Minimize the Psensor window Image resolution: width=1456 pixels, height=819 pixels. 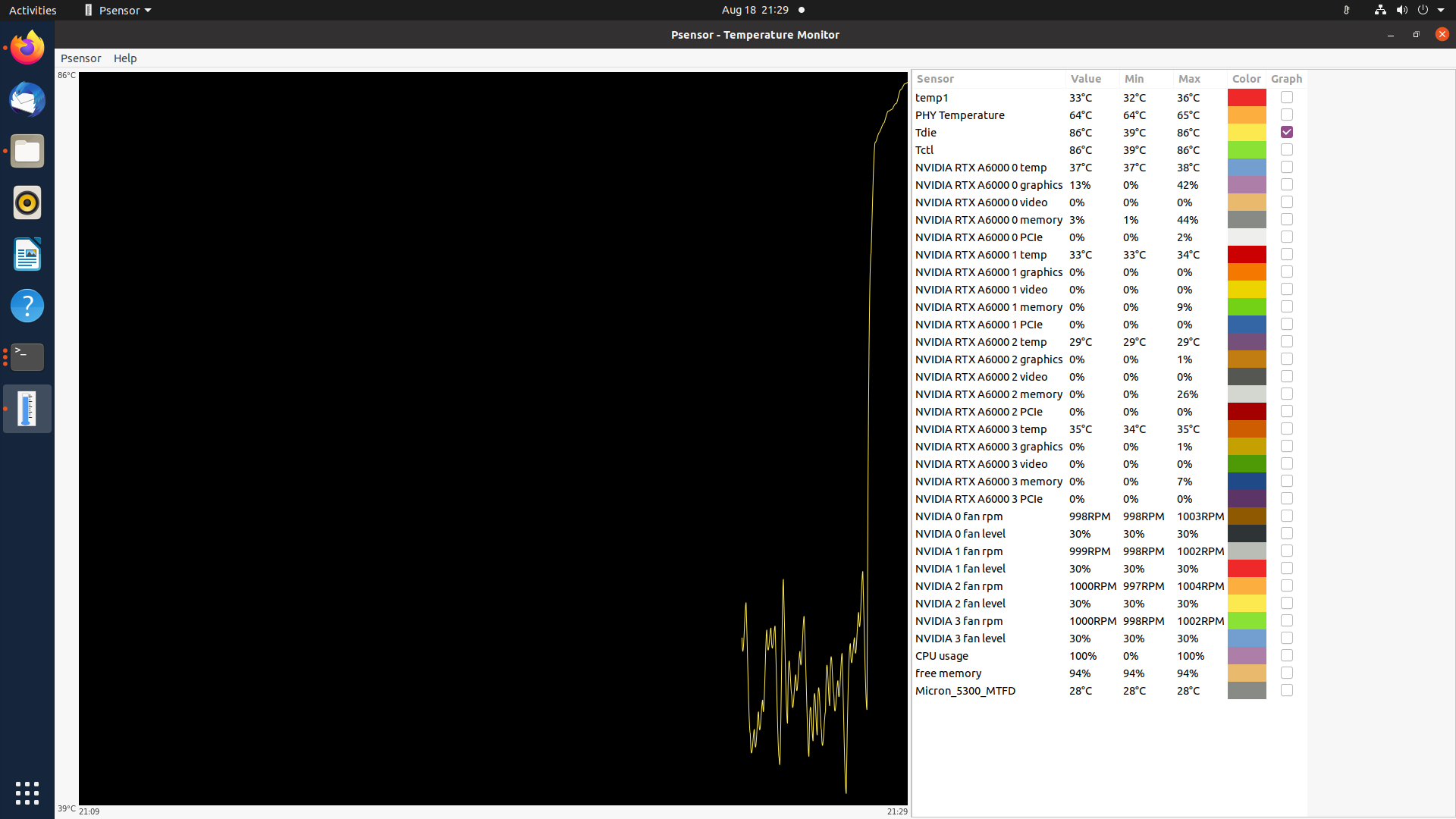click(x=1390, y=34)
